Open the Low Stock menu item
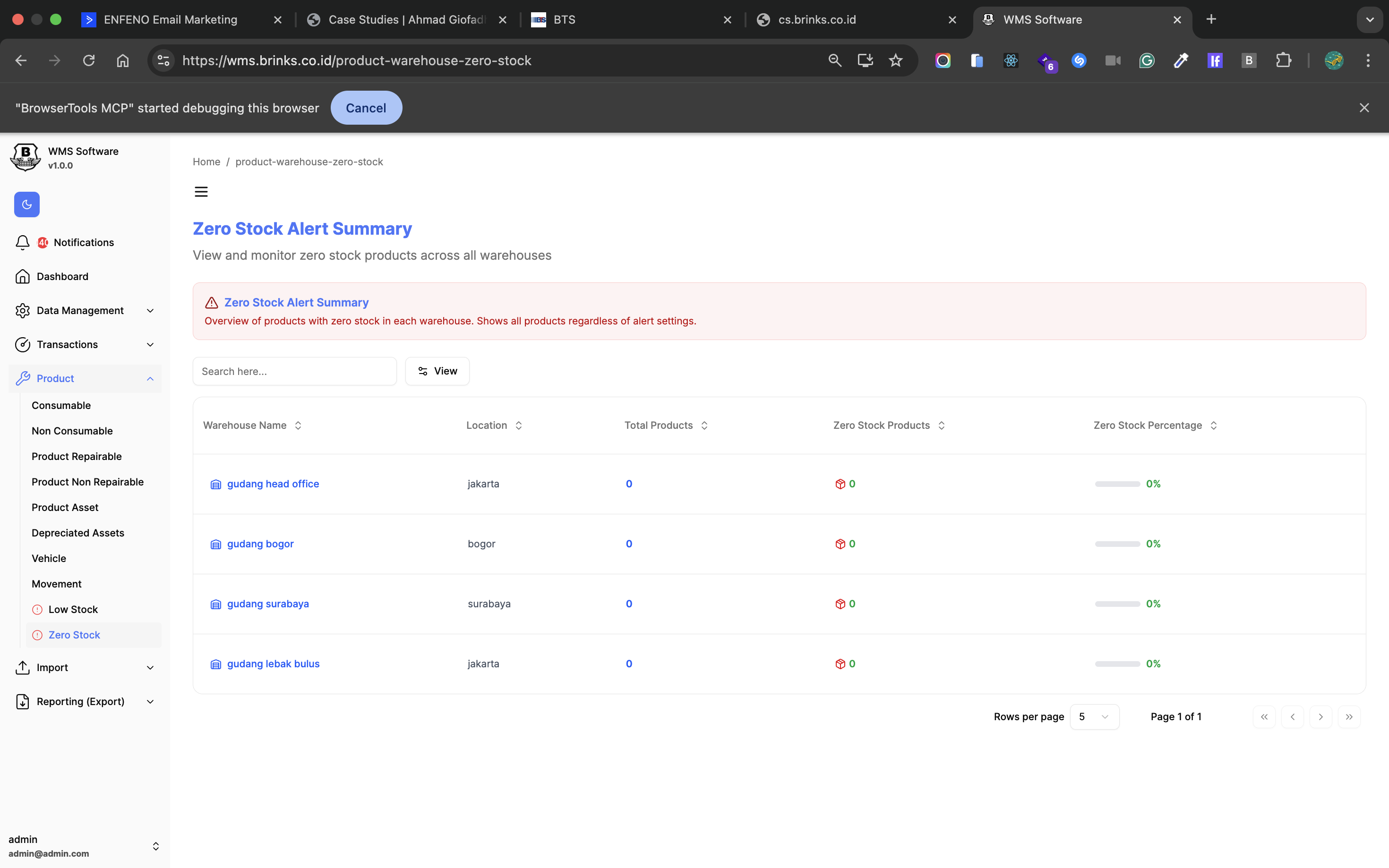The width and height of the screenshot is (1389, 868). coord(73,609)
